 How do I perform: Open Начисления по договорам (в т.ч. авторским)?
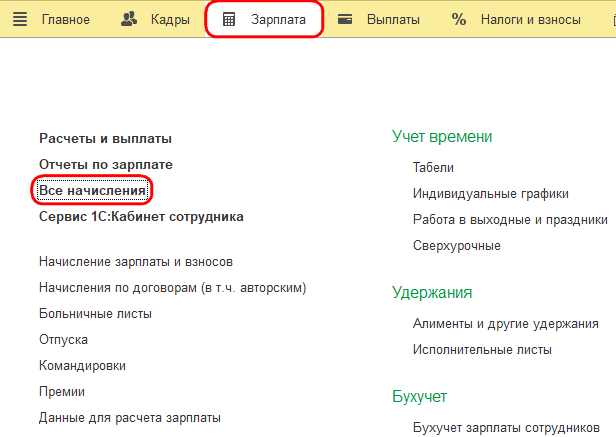[172, 288]
